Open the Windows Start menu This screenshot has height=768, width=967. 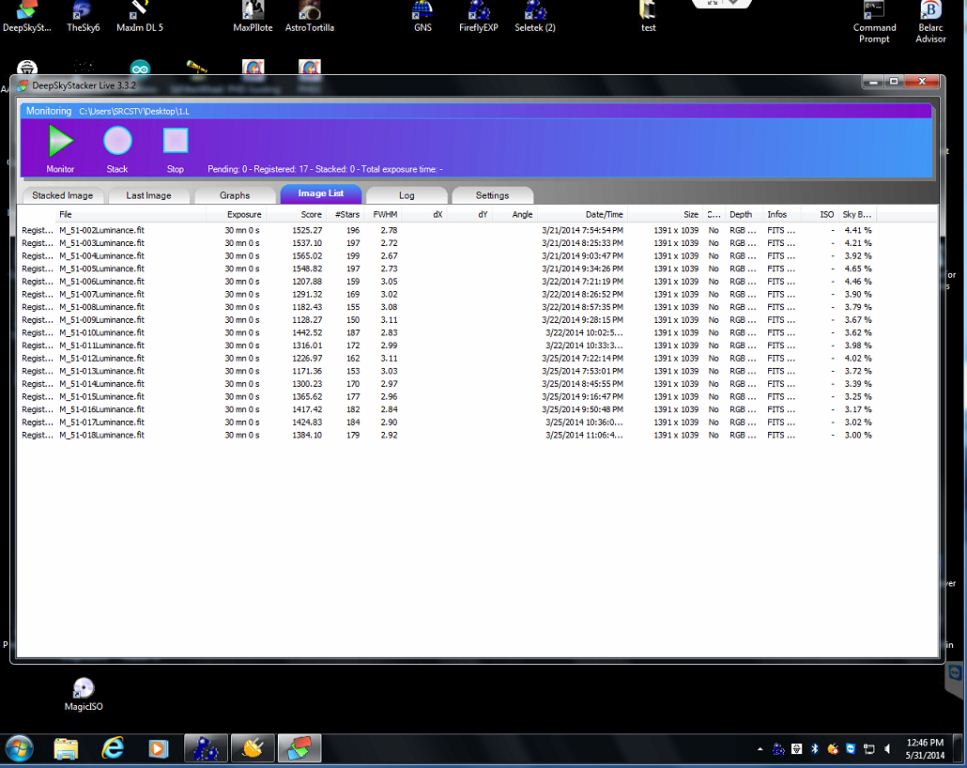click(19, 749)
